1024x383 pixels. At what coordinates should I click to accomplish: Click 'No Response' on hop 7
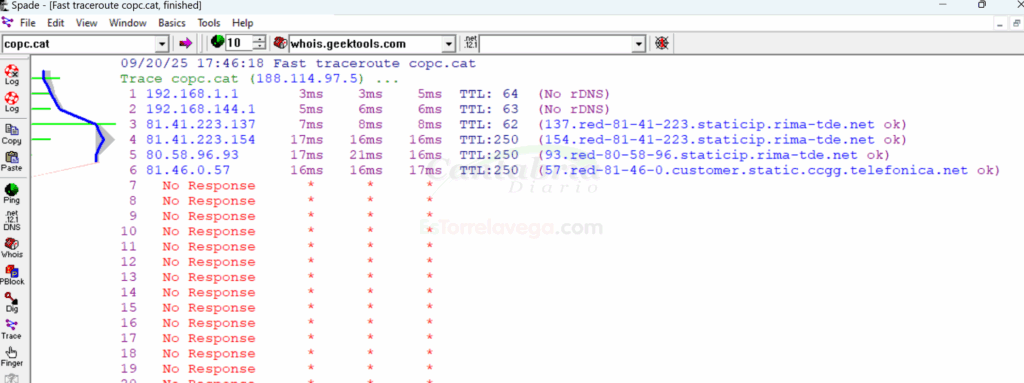pos(209,186)
